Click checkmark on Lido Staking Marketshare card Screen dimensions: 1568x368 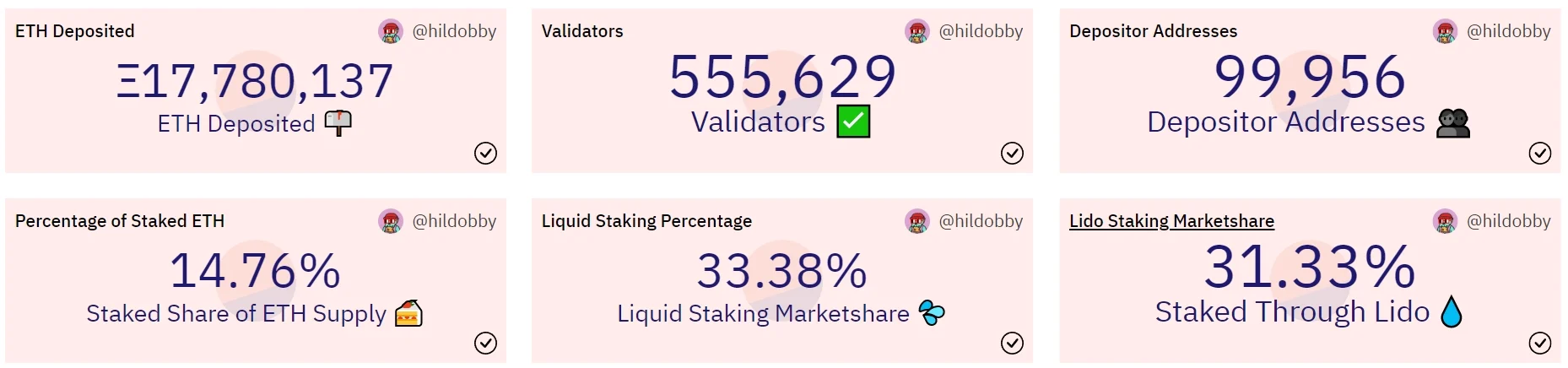[x=1540, y=343]
